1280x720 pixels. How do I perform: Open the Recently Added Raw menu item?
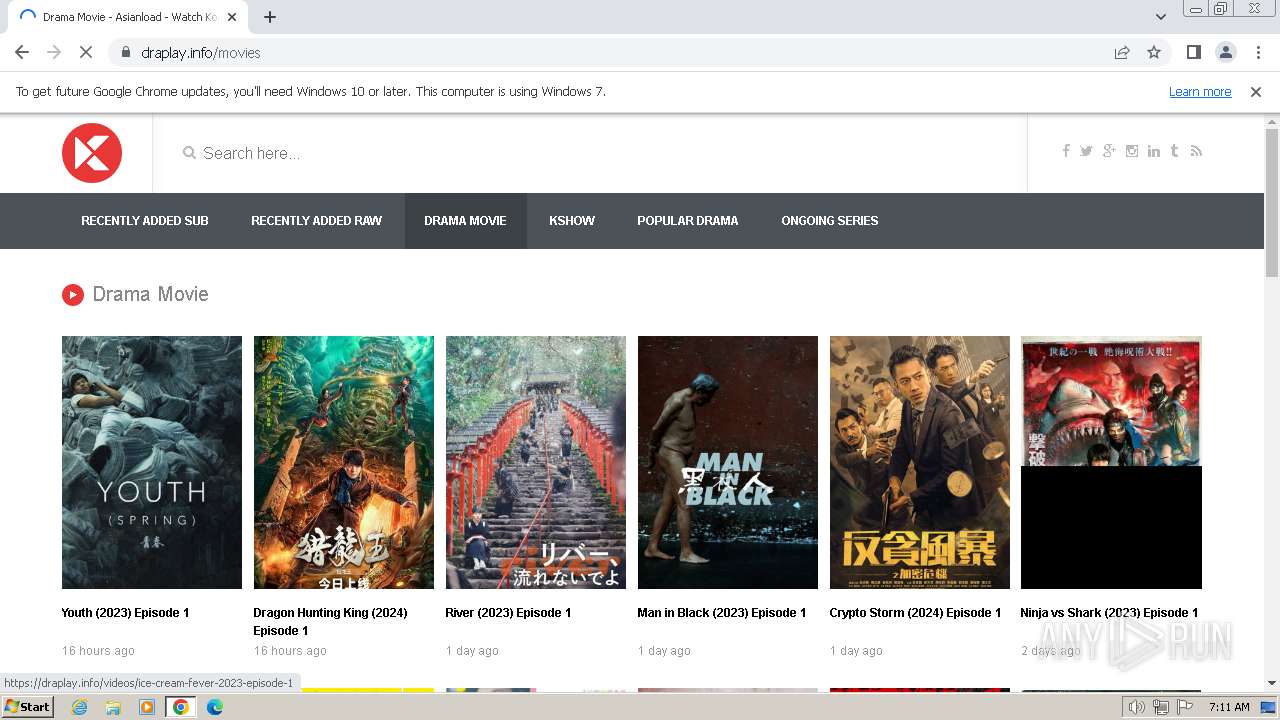(x=316, y=220)
